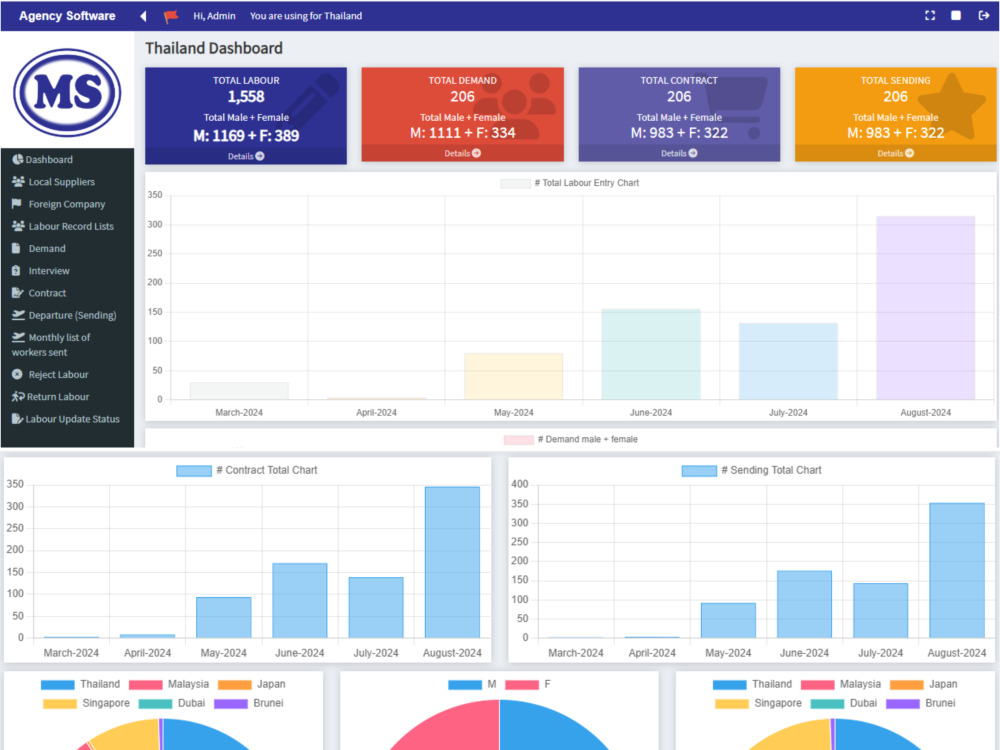Open the Dashboard menu item
The height and width of the screenshot is (750, 1000).
click(49, 159)
